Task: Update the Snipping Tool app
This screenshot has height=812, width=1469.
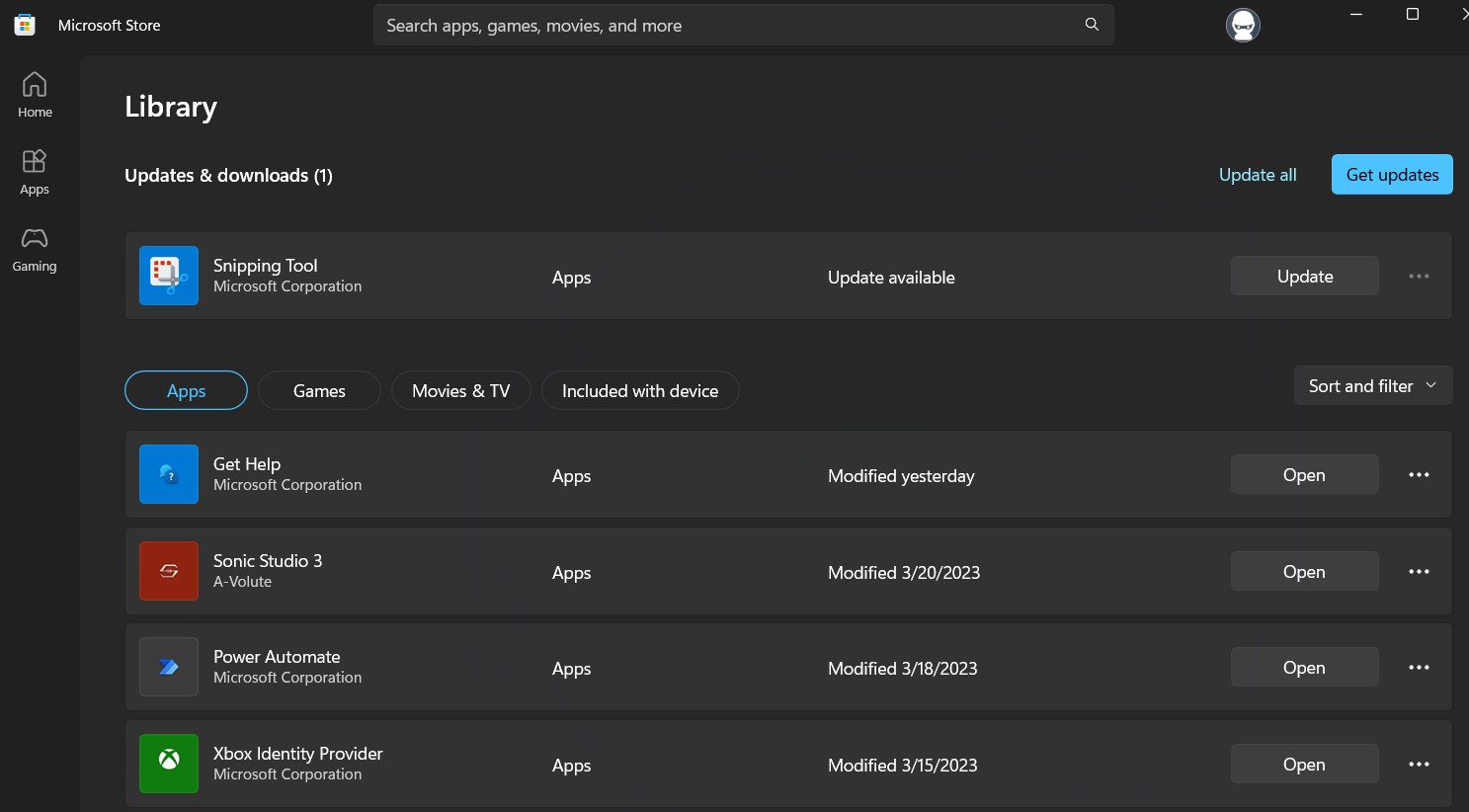Action: (x=1305, y=276)
